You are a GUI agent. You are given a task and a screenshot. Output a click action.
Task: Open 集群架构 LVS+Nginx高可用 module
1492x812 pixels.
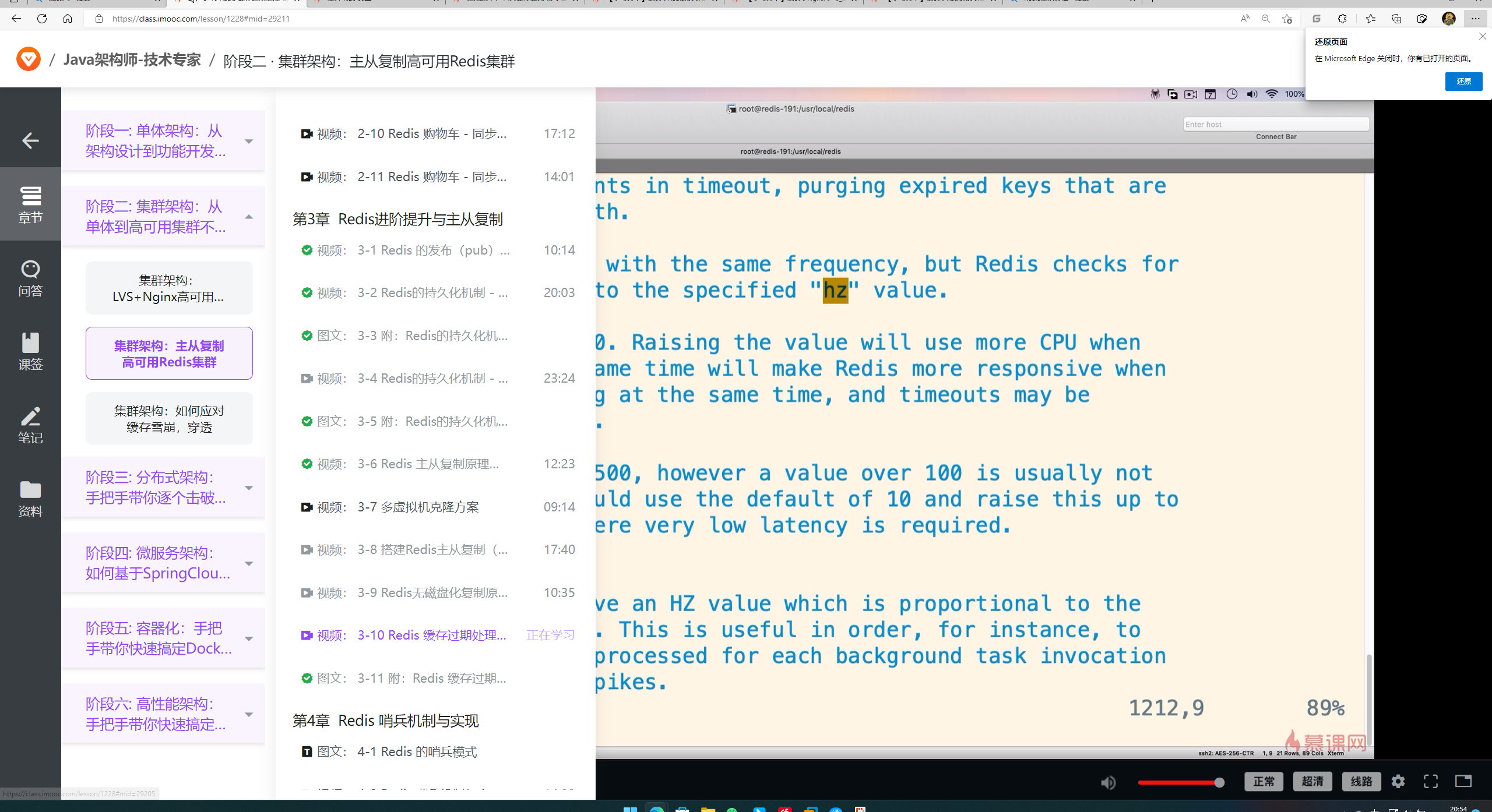(169, 288)
